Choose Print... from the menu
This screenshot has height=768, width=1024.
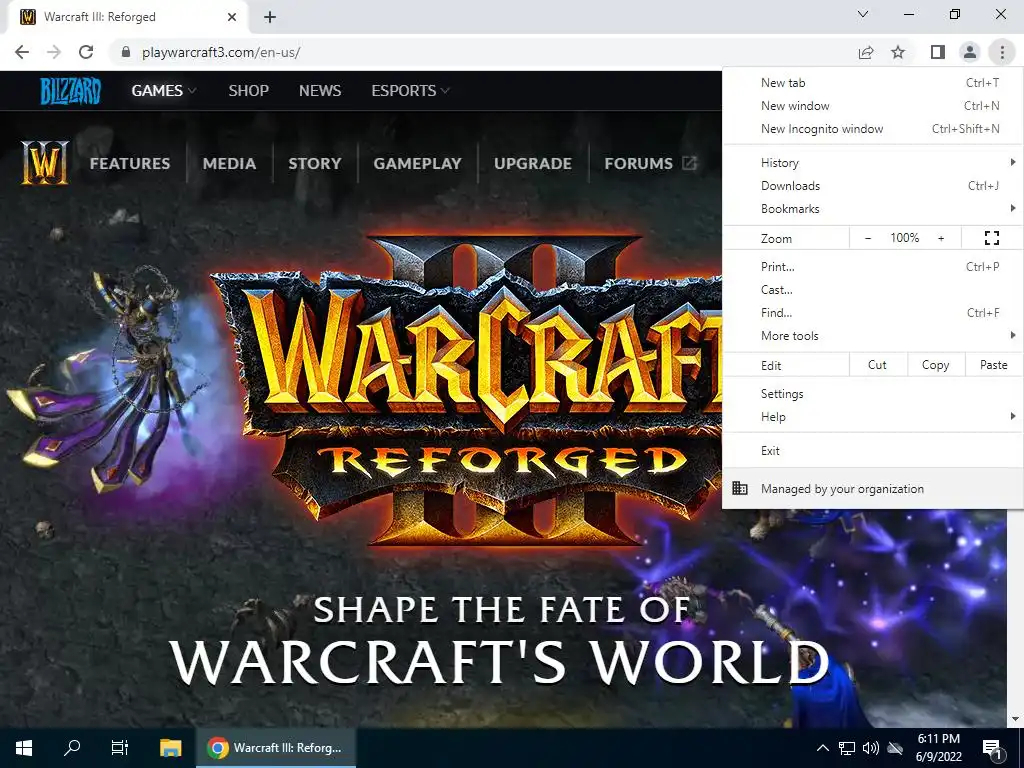pos(872,266)
